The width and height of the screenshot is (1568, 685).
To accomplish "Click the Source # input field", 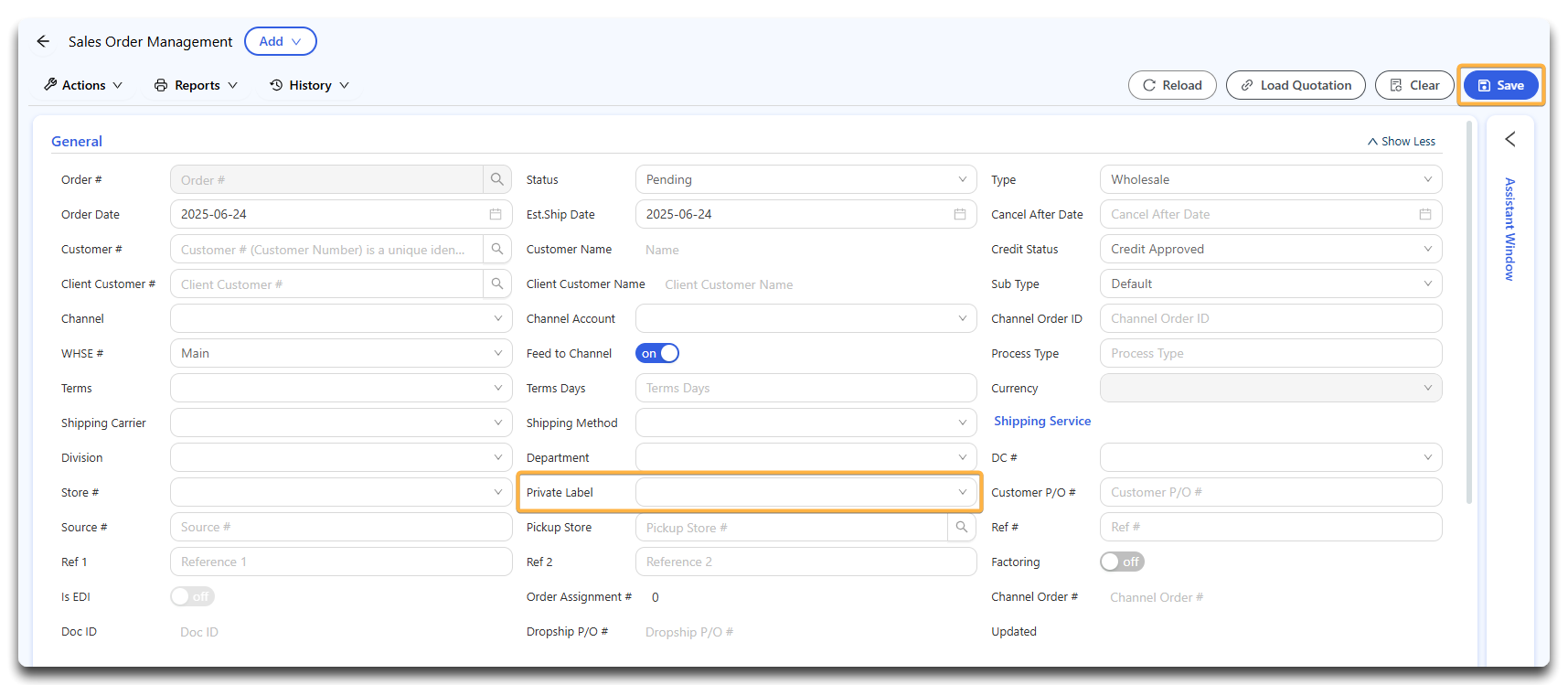I will 341,527.
